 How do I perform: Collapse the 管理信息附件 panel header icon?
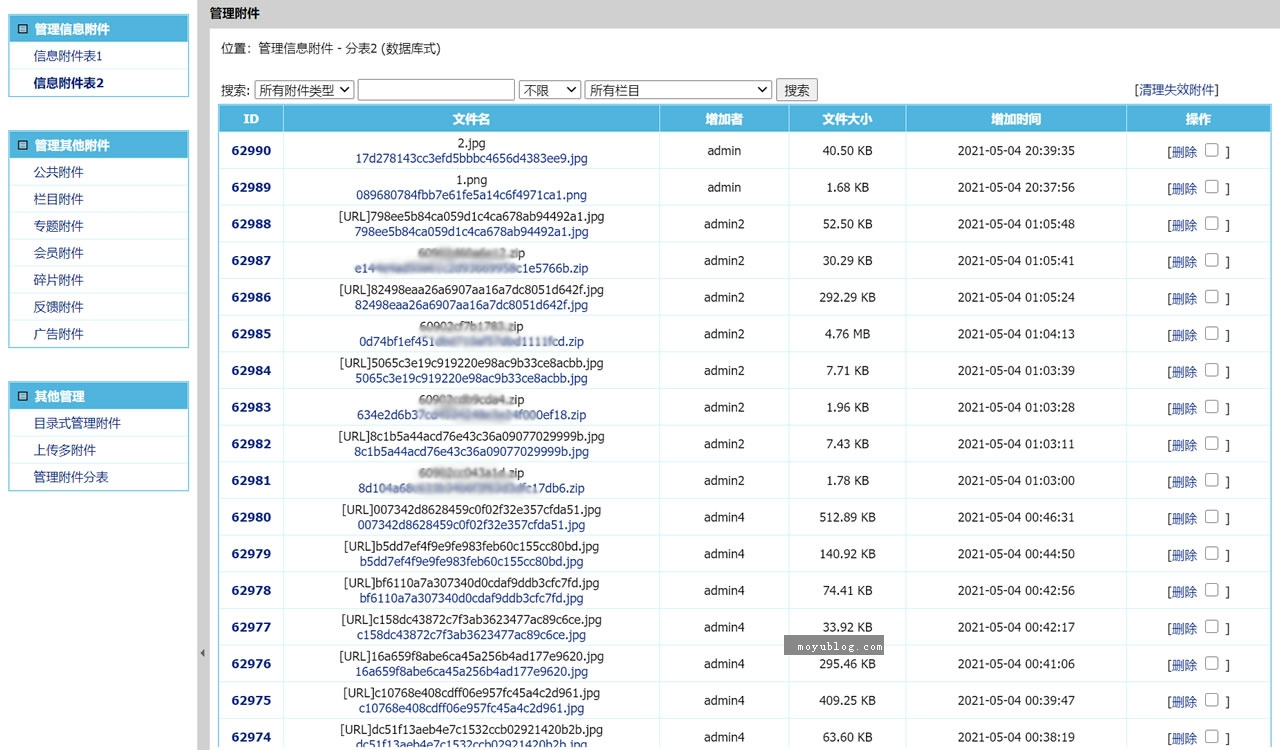(x=24, y=29)
